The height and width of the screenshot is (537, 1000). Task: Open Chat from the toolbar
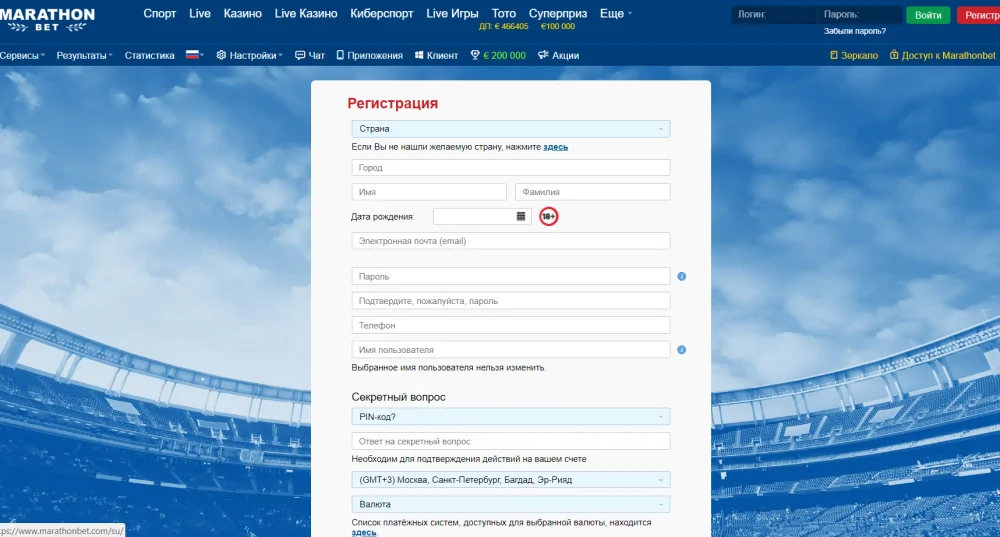[310, 56]
